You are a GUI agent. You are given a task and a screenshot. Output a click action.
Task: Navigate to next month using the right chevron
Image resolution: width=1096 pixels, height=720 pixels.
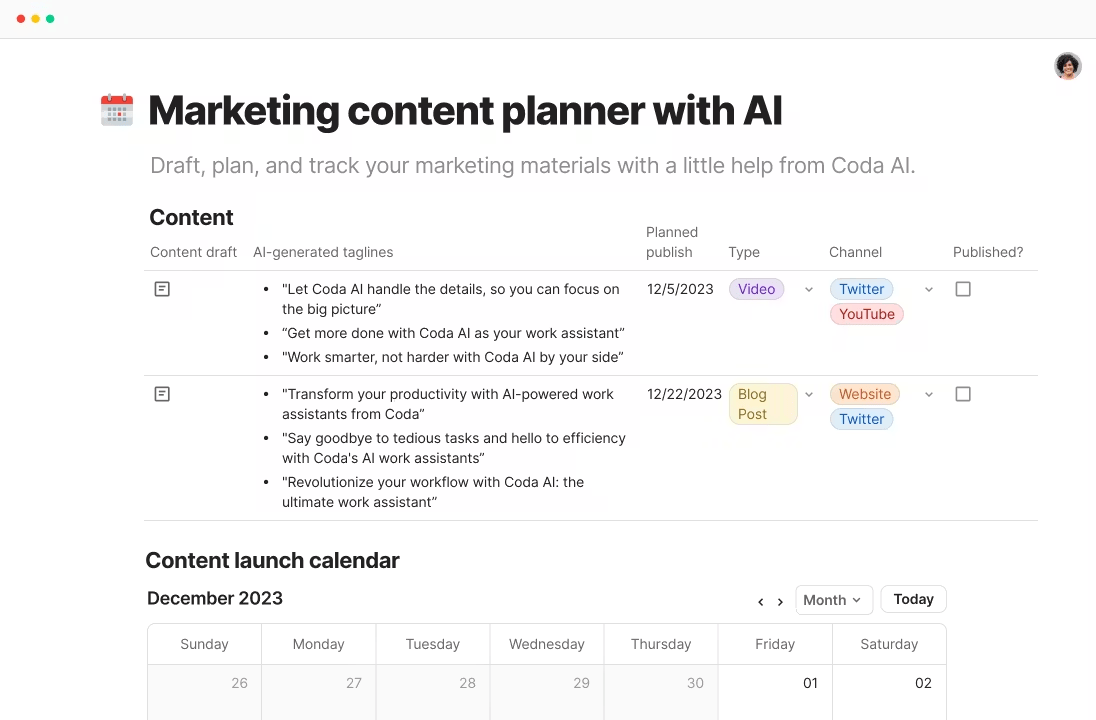780,601
